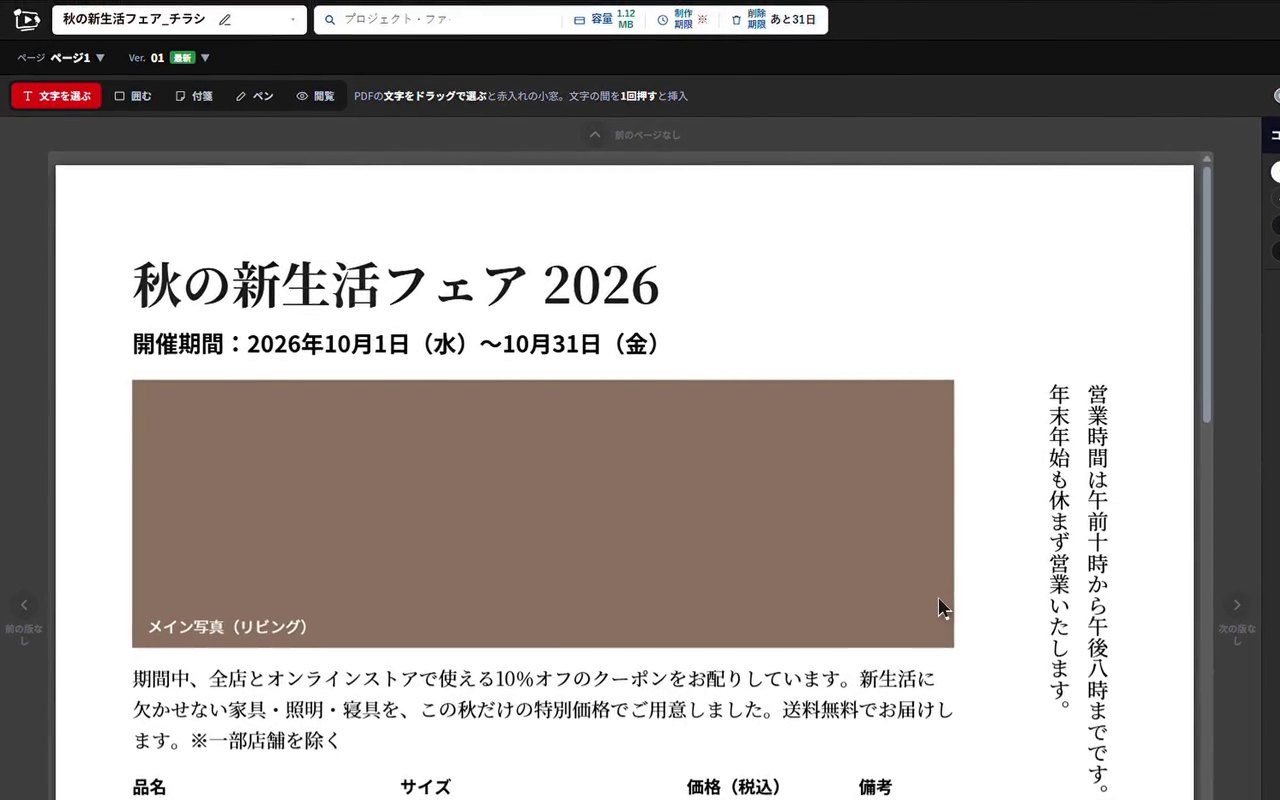Click the vertical text 年末年始も休まず営業いたします。
This screenshot has width=1280, height=800.
click(x=1060, y=547)
